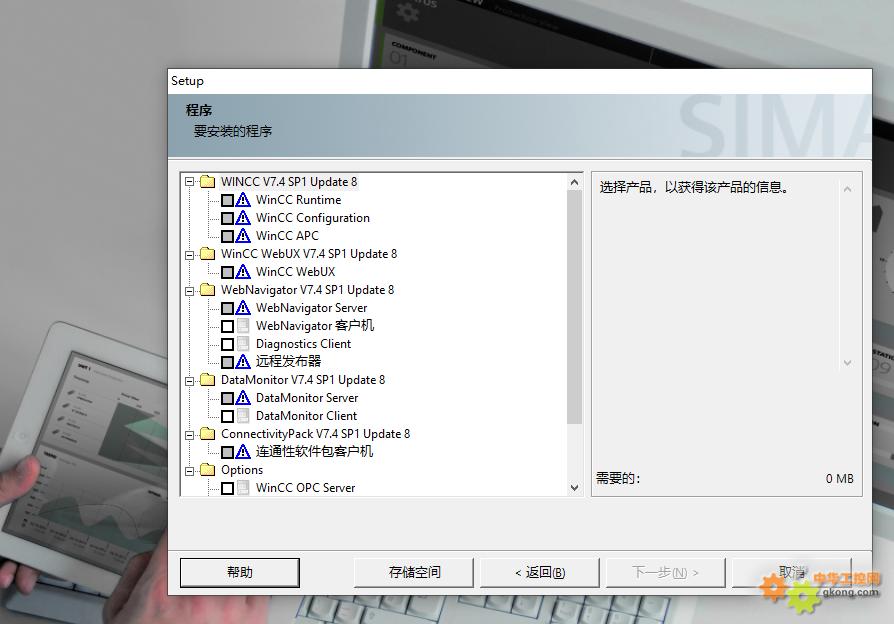Click info panel scroll up arrow
The height and width of the screenshot is (624, 894).
click(847, 189)
